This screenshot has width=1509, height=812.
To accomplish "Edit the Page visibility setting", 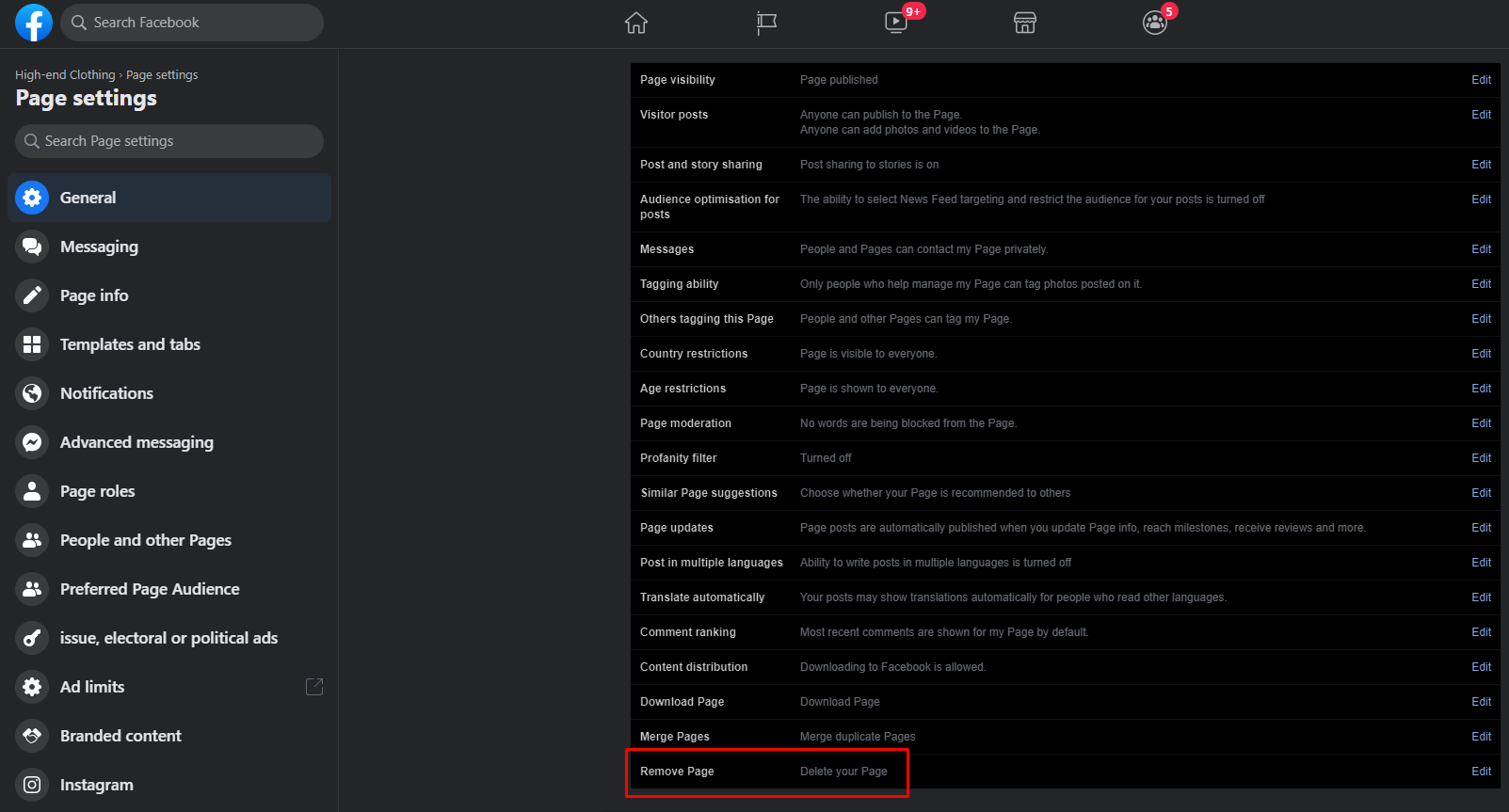I will tap(1481, 80).
